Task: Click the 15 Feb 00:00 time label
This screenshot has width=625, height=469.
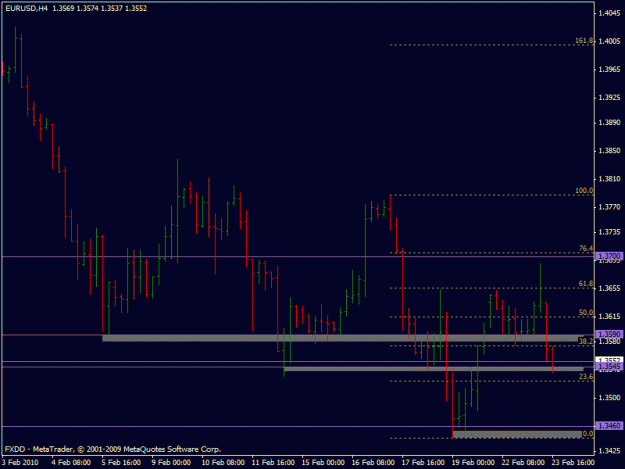Action: (323, 463)
